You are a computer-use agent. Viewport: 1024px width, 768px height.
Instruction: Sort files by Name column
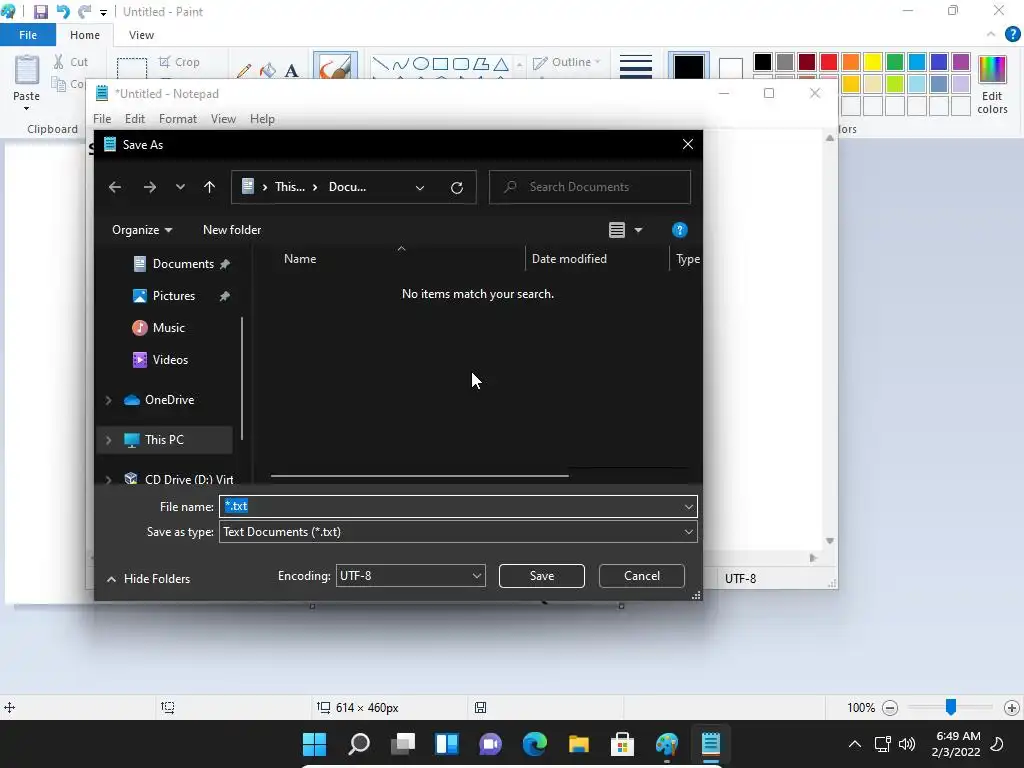[x=300, y=259]
